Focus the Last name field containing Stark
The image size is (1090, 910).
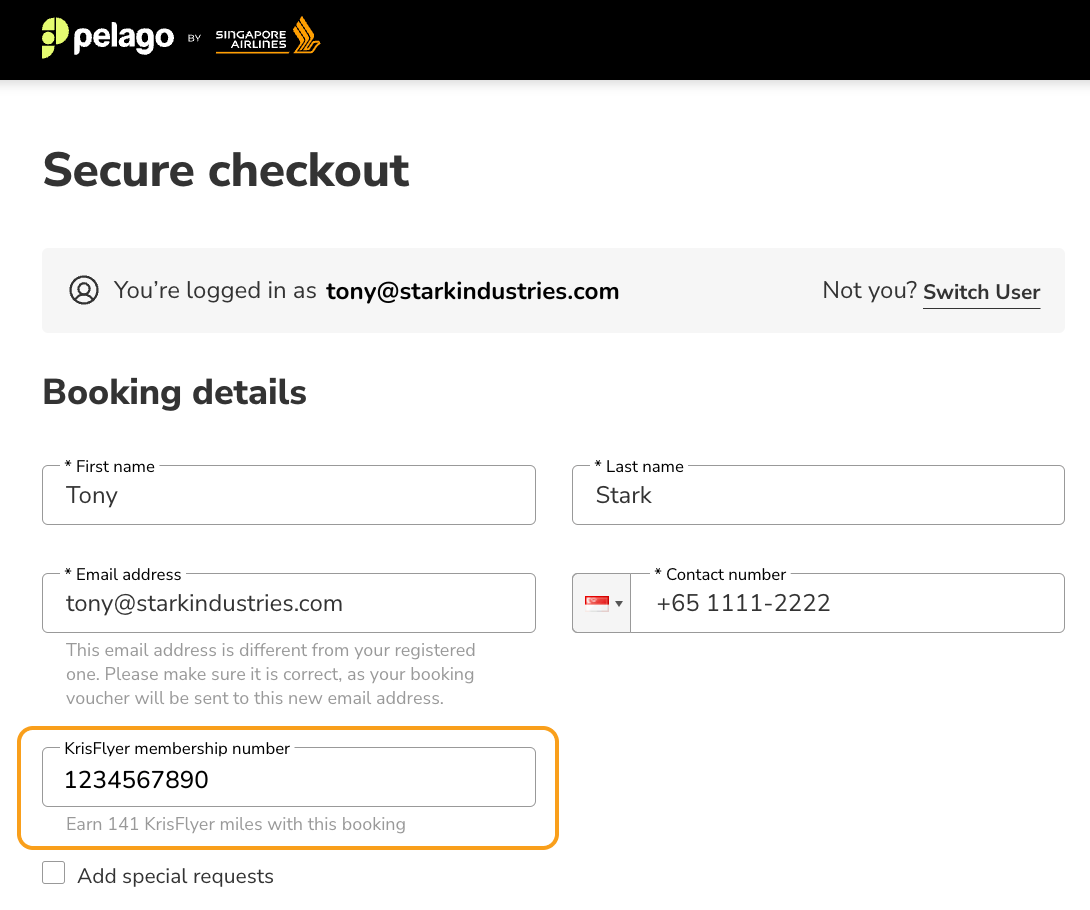point(818,495)
